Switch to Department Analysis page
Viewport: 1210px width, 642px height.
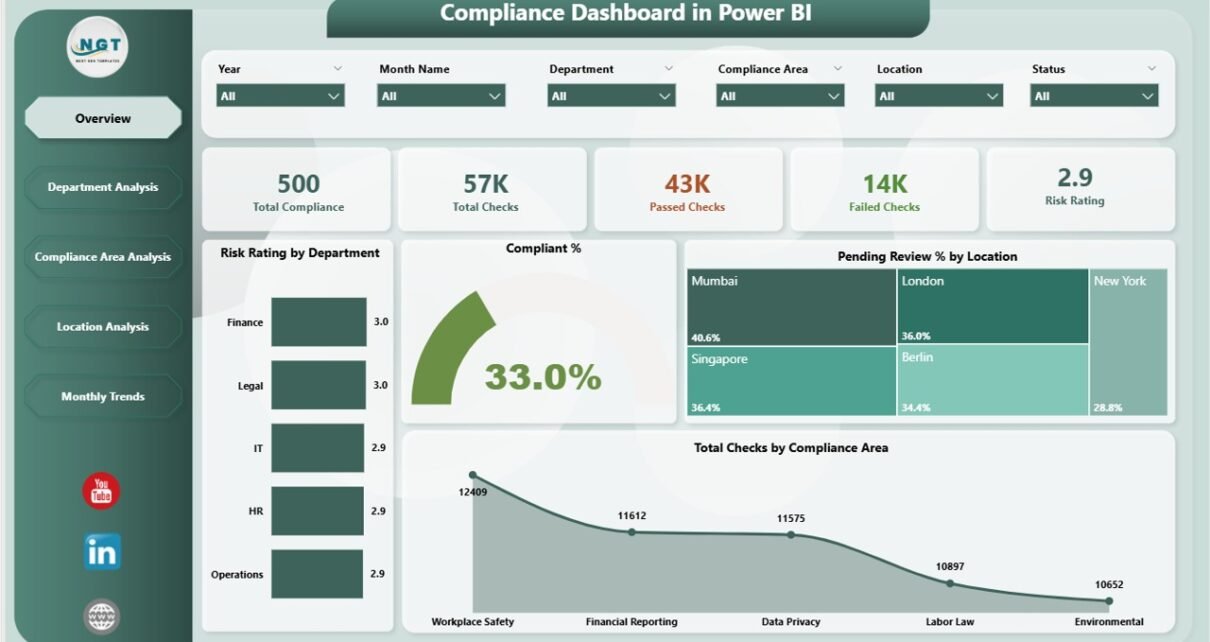coord(103,187)
